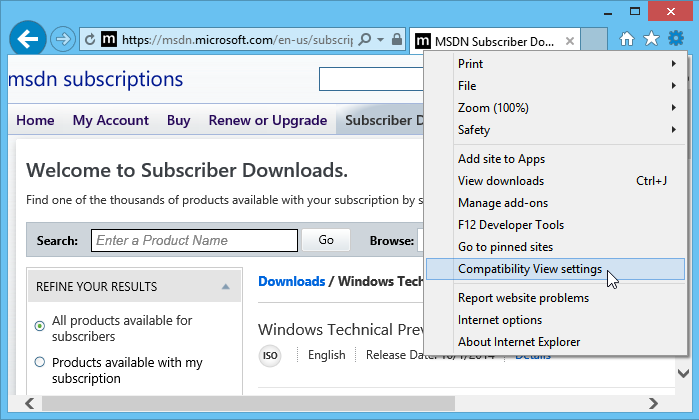Click the ISO badge icon
The height and width of the screenshot is (420, 699).
click(270, 356)
